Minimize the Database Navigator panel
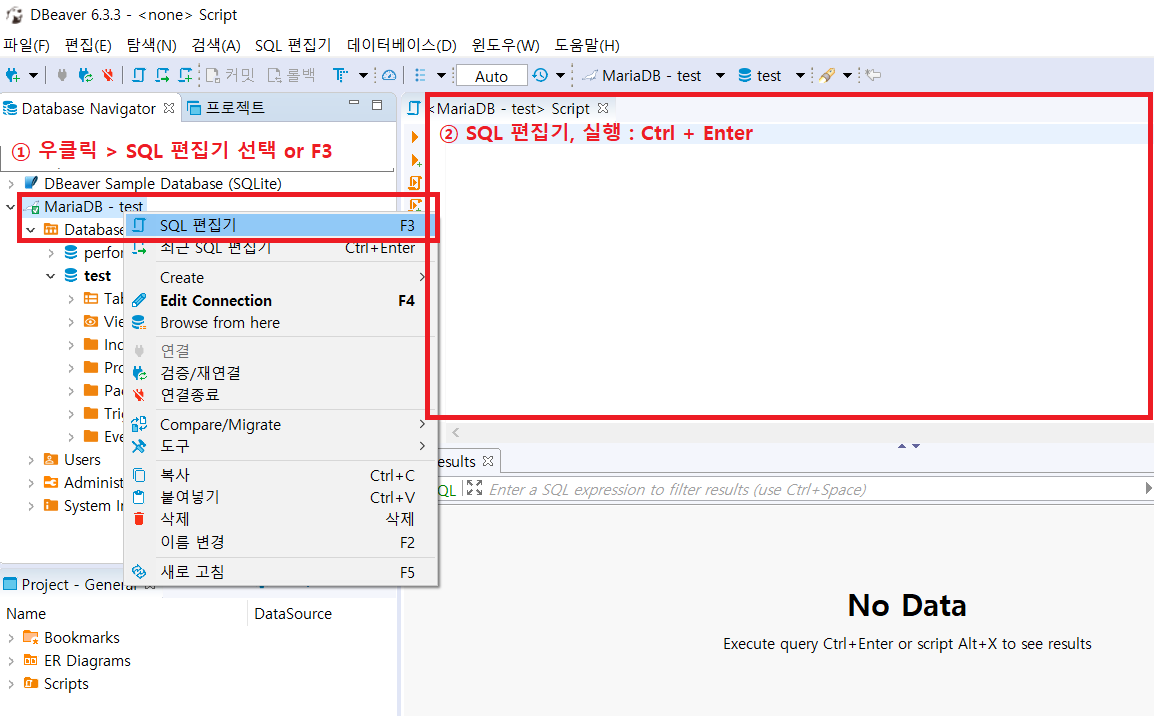The image size is (1154, 716). (x=354, y=104)
